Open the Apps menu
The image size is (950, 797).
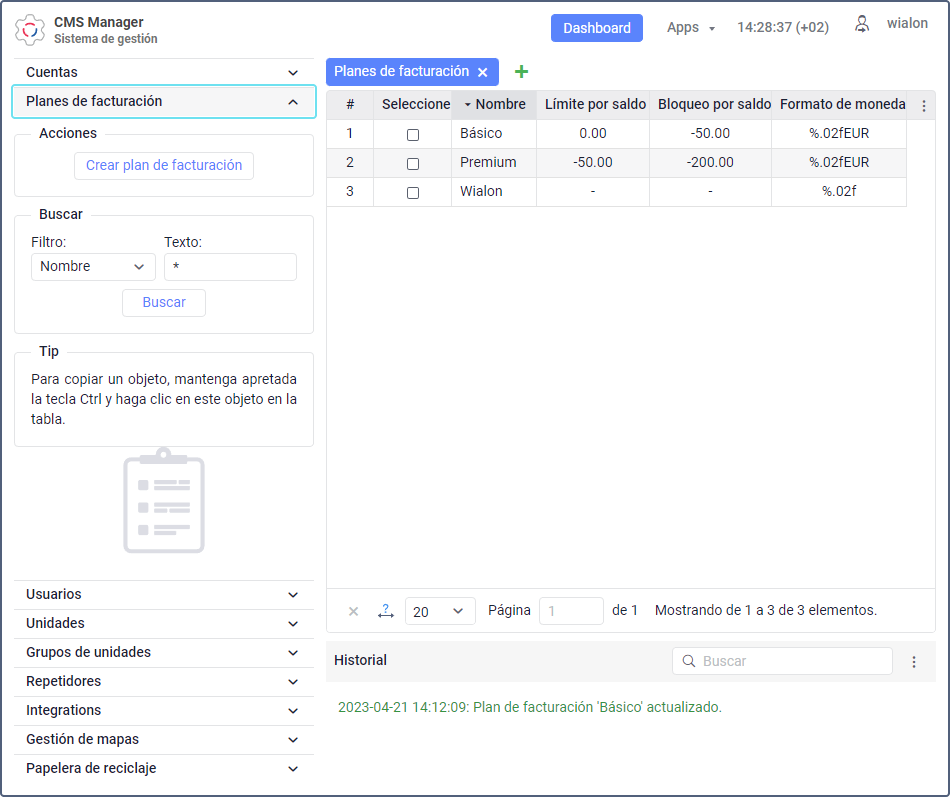coord(690,28)
